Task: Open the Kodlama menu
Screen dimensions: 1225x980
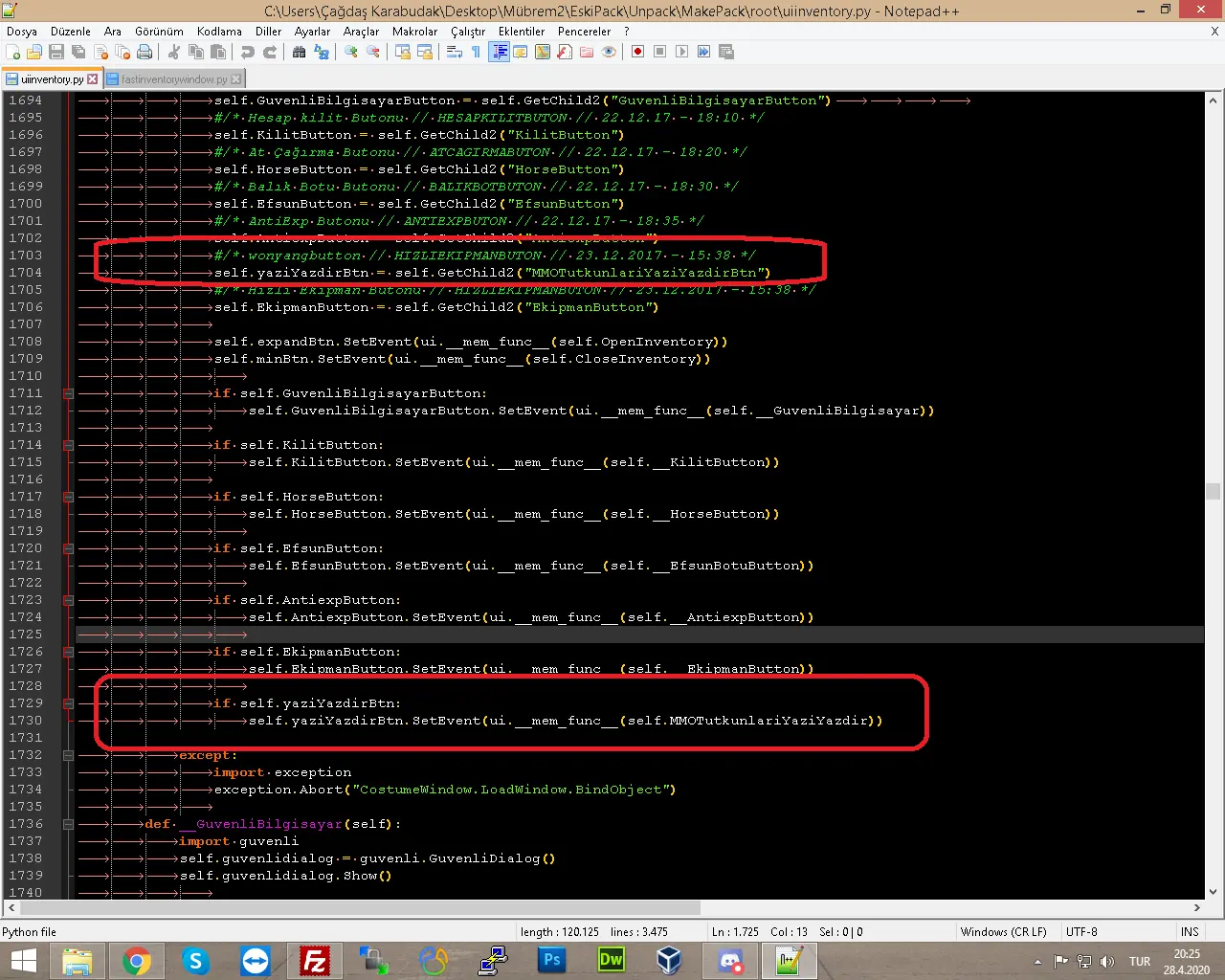Action: click(x=219, y=32)
